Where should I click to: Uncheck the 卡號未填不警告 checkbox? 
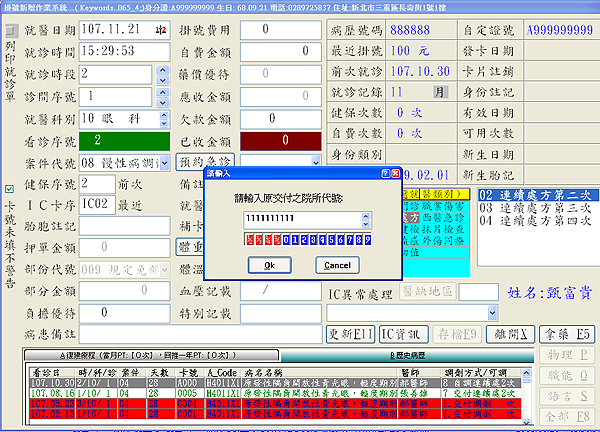tap(10, 188)
